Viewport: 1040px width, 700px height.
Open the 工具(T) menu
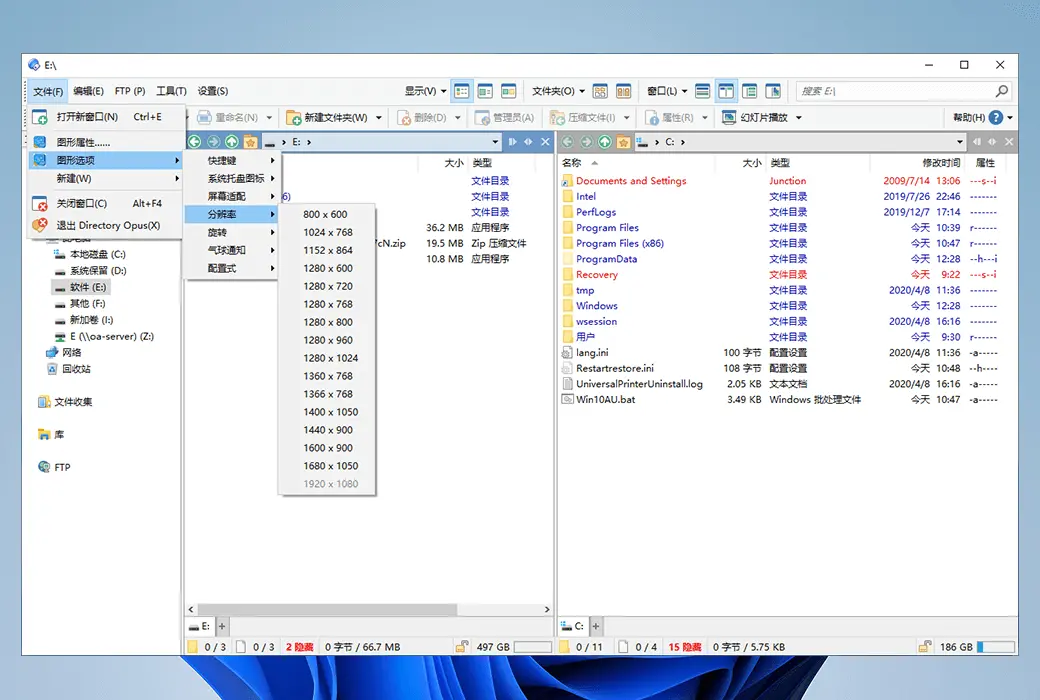[x=172, y=90]
